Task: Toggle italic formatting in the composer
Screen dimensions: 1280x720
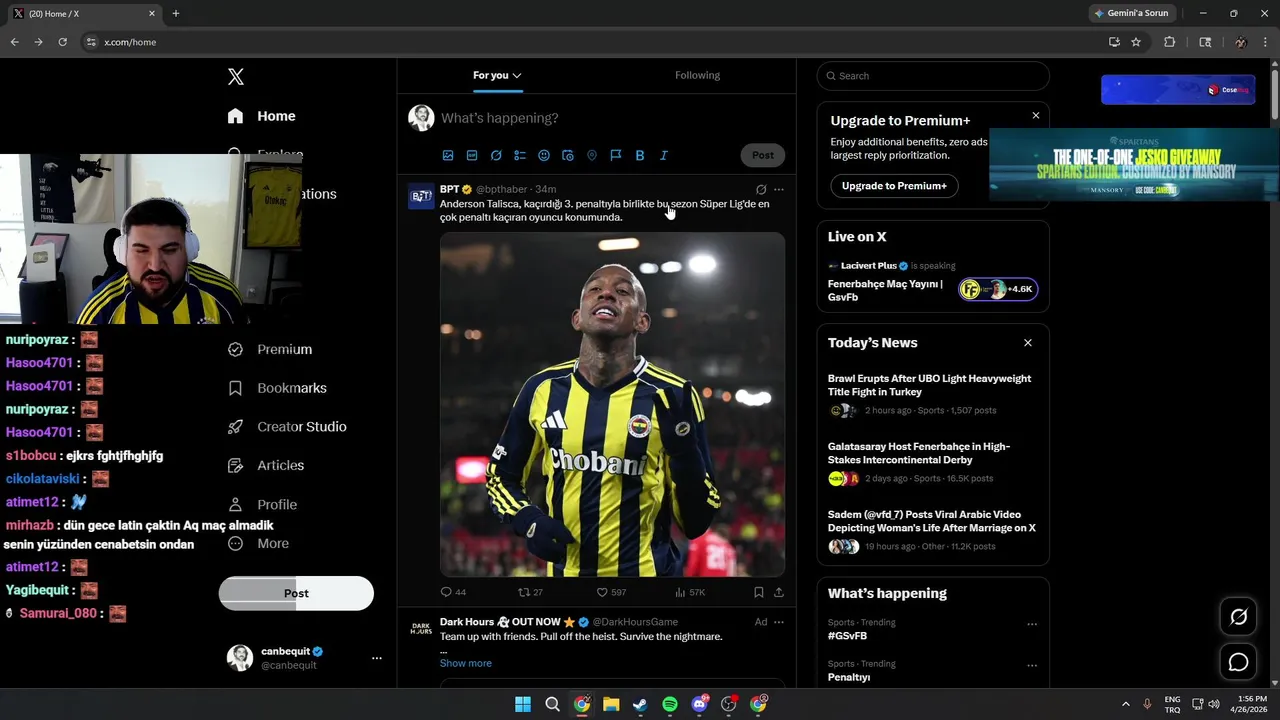Action: click(664, 155)
